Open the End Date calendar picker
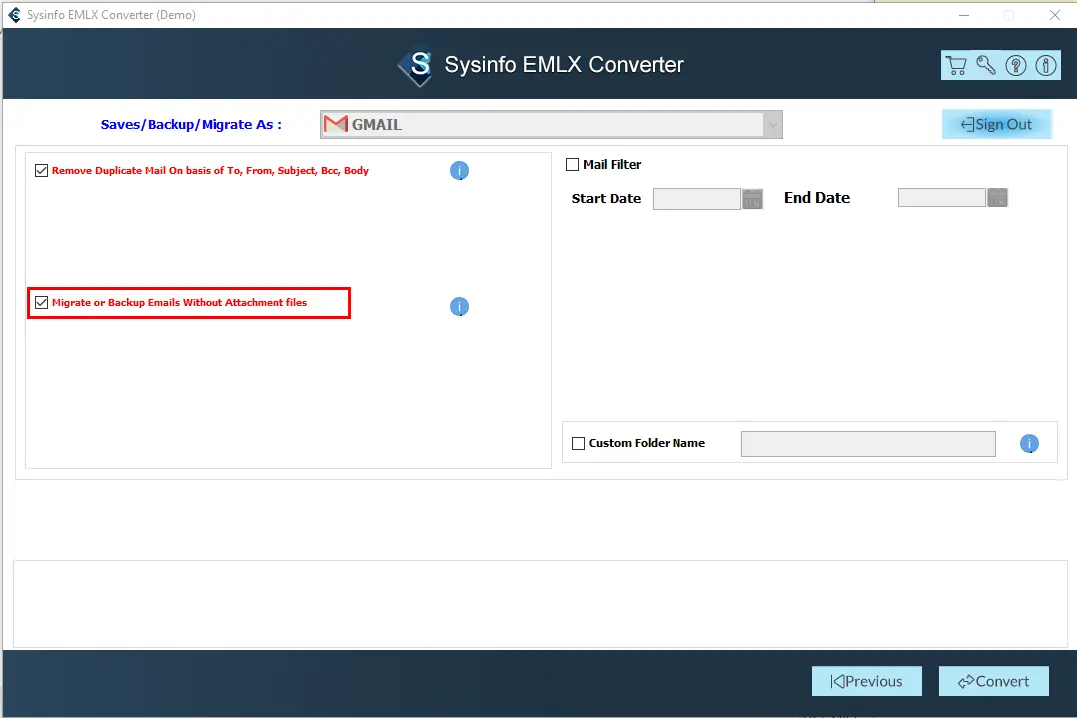Viewport: 1077px width, 718px height. pyautogui.click(x=997, y=198)
